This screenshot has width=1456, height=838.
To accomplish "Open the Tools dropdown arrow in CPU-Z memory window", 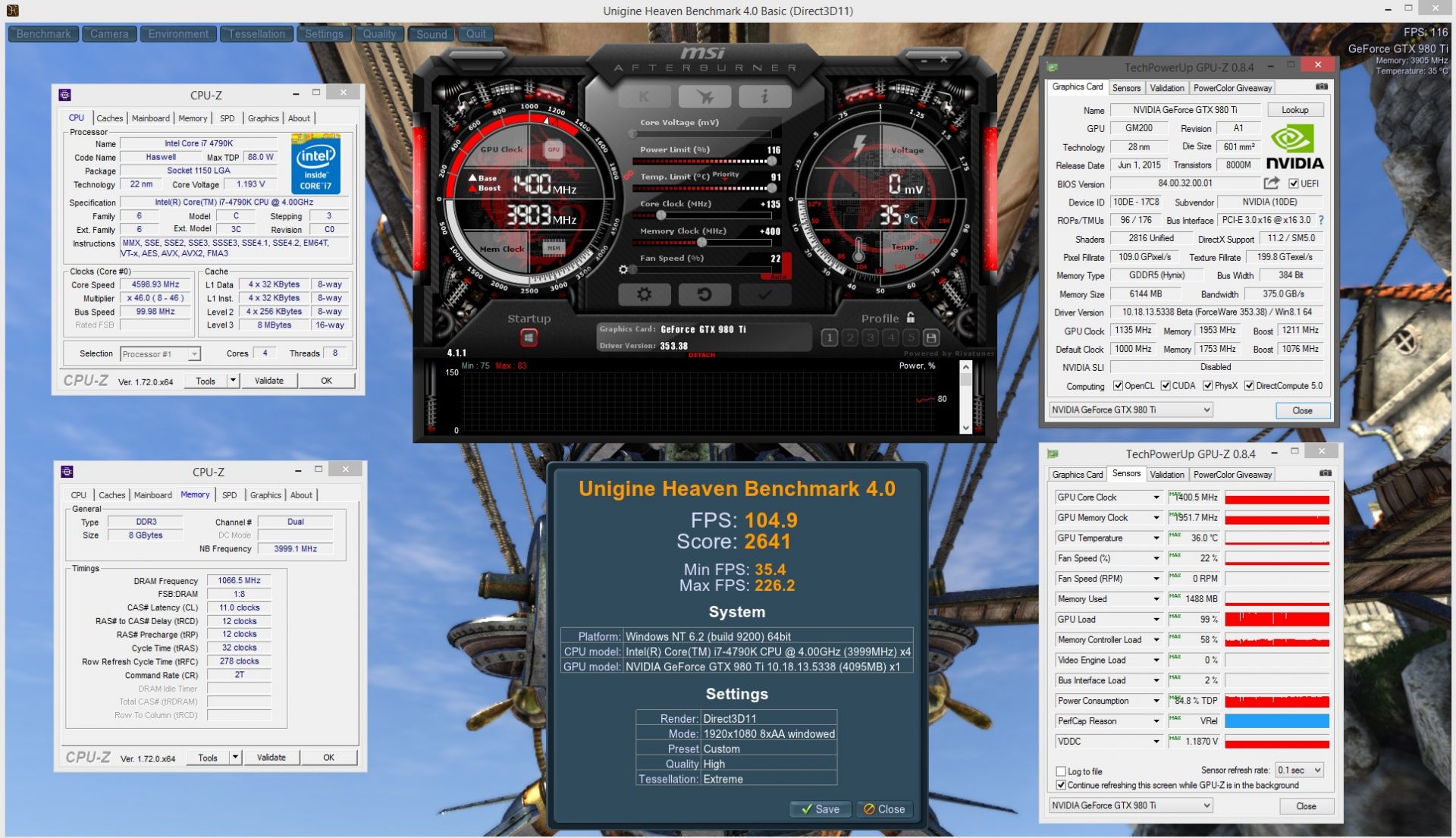I will click(x=235, y=757).
